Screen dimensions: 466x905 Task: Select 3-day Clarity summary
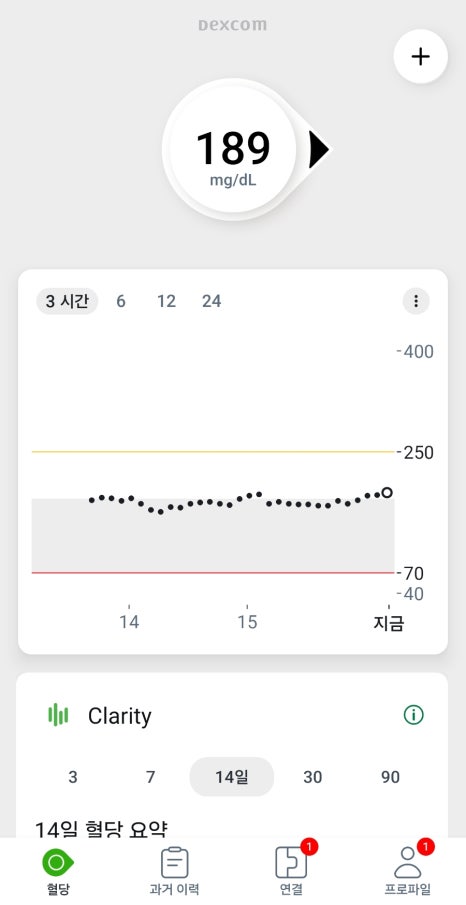[72, 777]
